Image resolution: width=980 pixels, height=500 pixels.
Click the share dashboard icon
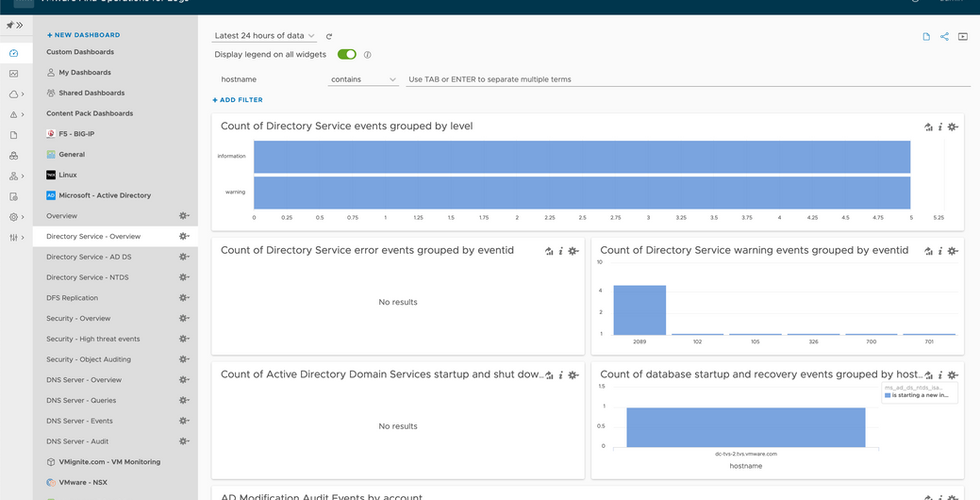[x=945, y=37]
